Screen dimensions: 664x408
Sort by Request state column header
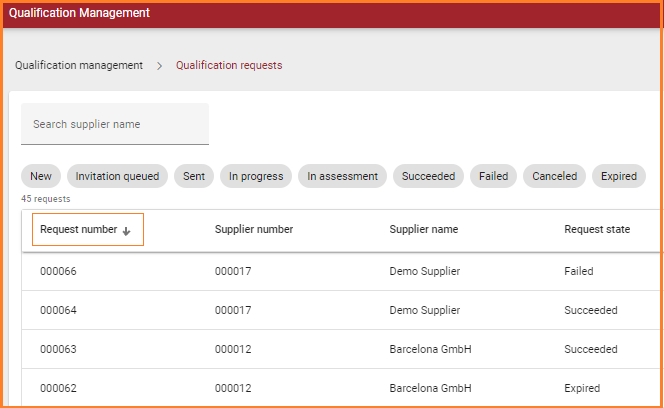[x=597, y=230]
